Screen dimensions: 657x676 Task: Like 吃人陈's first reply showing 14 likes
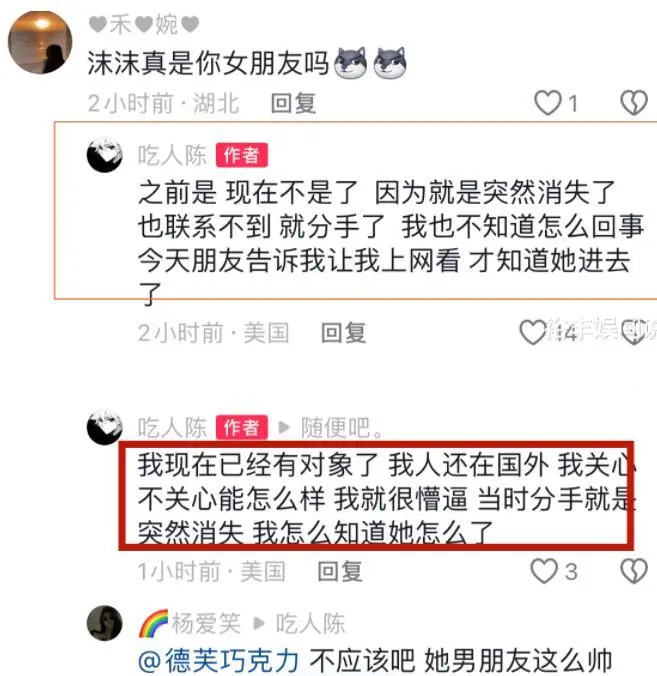pyautogui.click(x=533, y=332)
